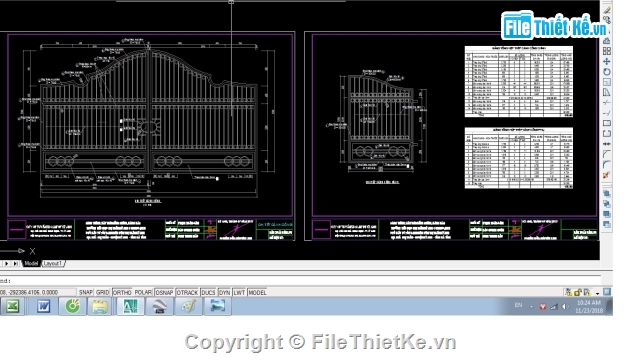The image size is (640, 360).
Task: Click the Bring to Front draw order icon
Action: click(607, 193)
